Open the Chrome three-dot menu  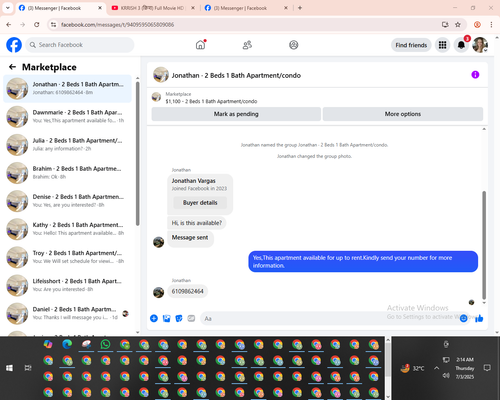[491, 25]
